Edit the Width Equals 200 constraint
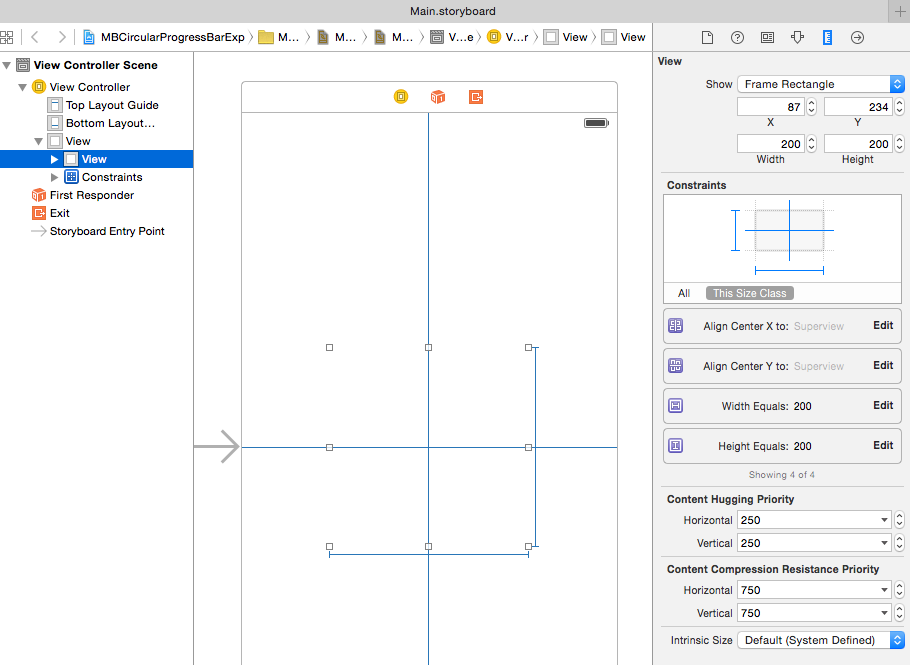Screen dimensions: 910x665 [x=881, y=406]
